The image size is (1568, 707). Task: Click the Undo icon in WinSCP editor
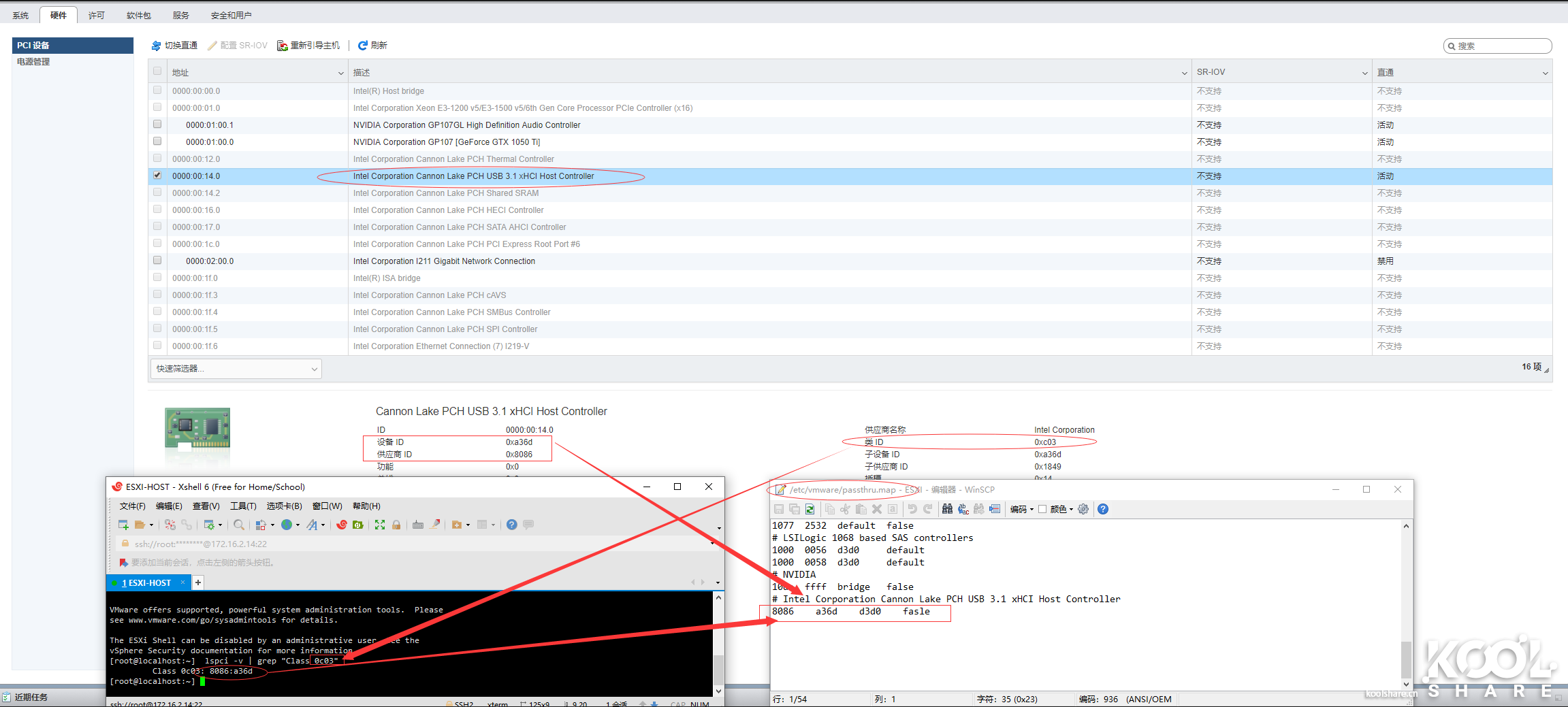(912, 509)
